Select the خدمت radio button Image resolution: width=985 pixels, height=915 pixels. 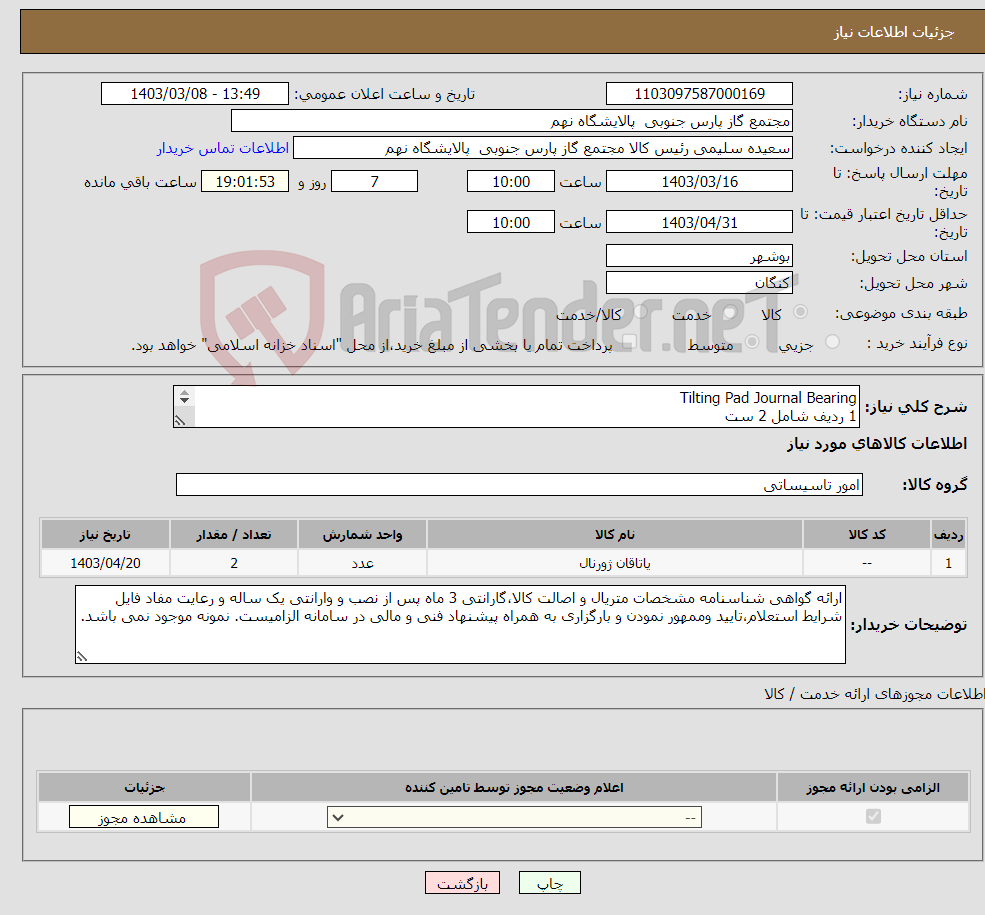(729, 312)
